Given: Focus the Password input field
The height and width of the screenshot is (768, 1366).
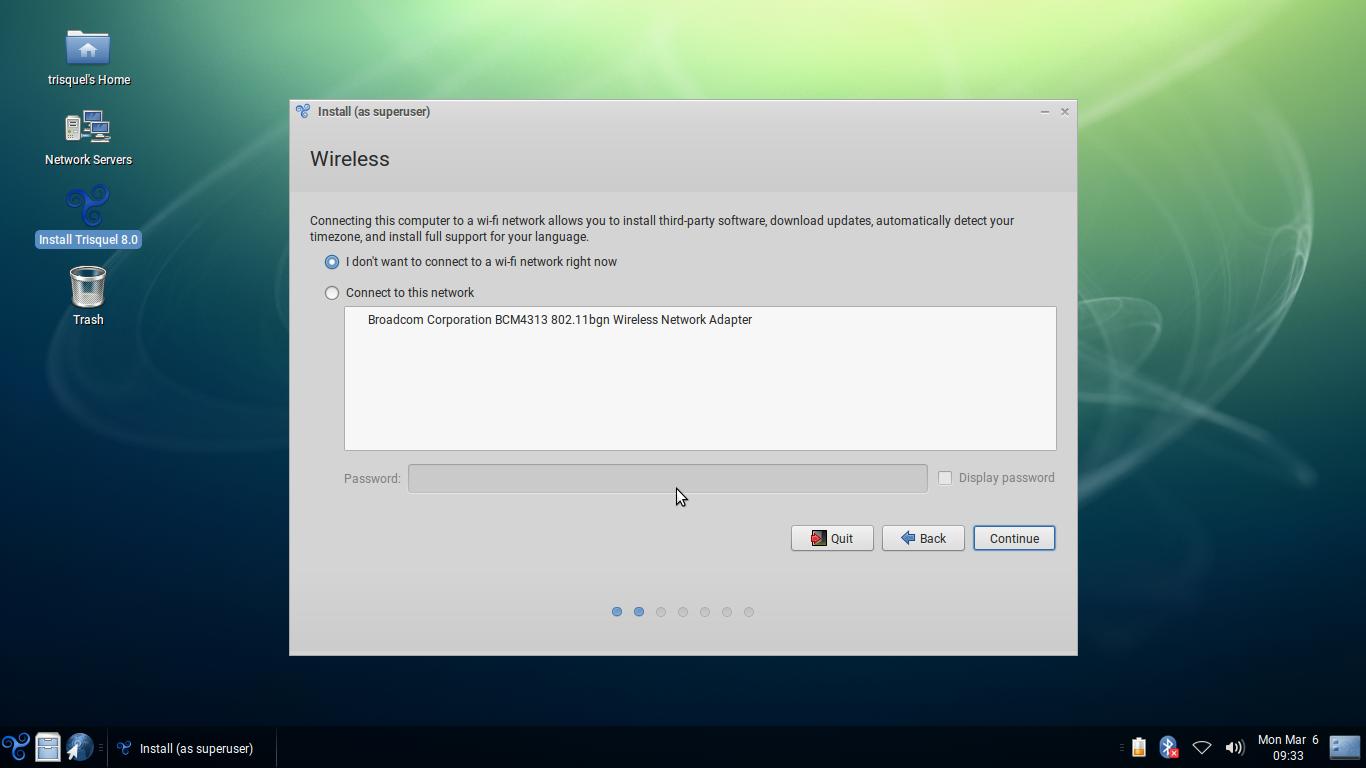Looking at the screenshot, I should pos(668,478).
